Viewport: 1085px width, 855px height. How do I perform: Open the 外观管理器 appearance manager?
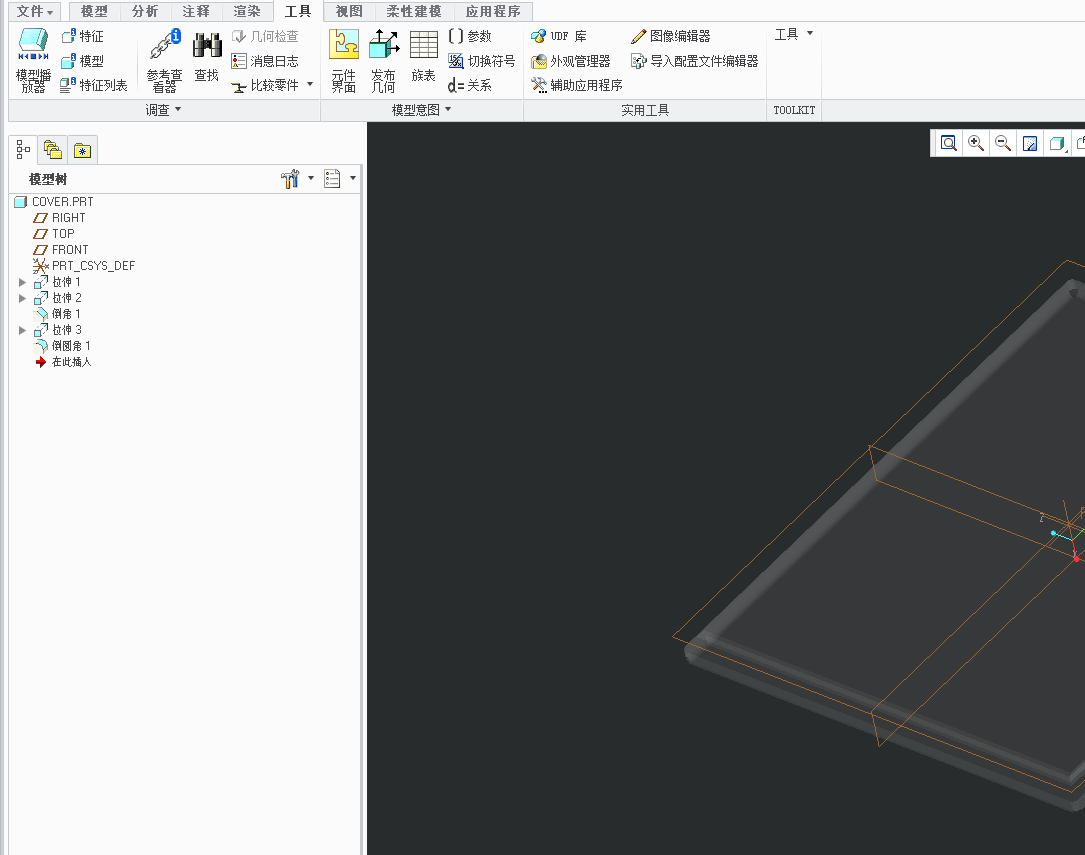(x=571, y=61)
